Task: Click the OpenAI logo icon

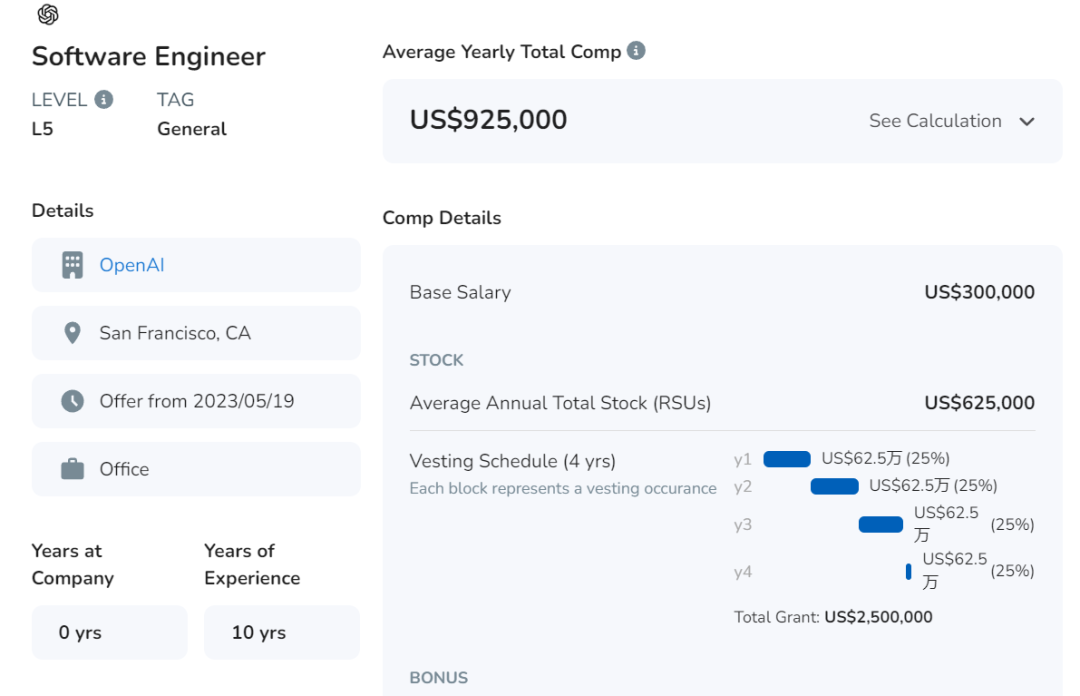Action: [48, 15]
